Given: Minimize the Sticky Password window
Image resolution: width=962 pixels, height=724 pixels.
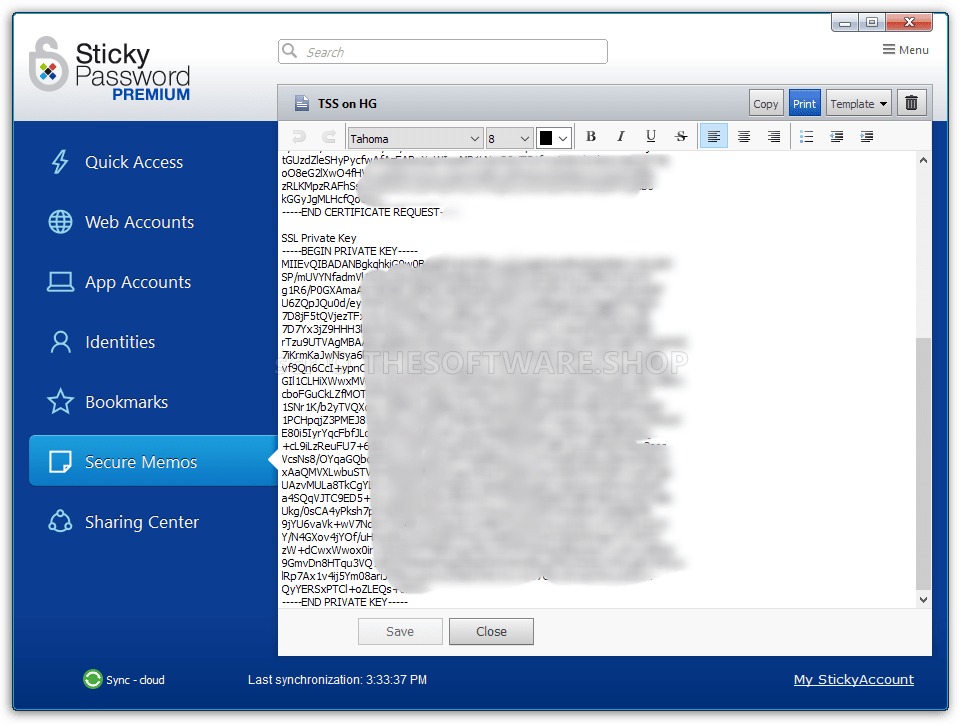Looking at the screenshot, I should tap(845, 23).
